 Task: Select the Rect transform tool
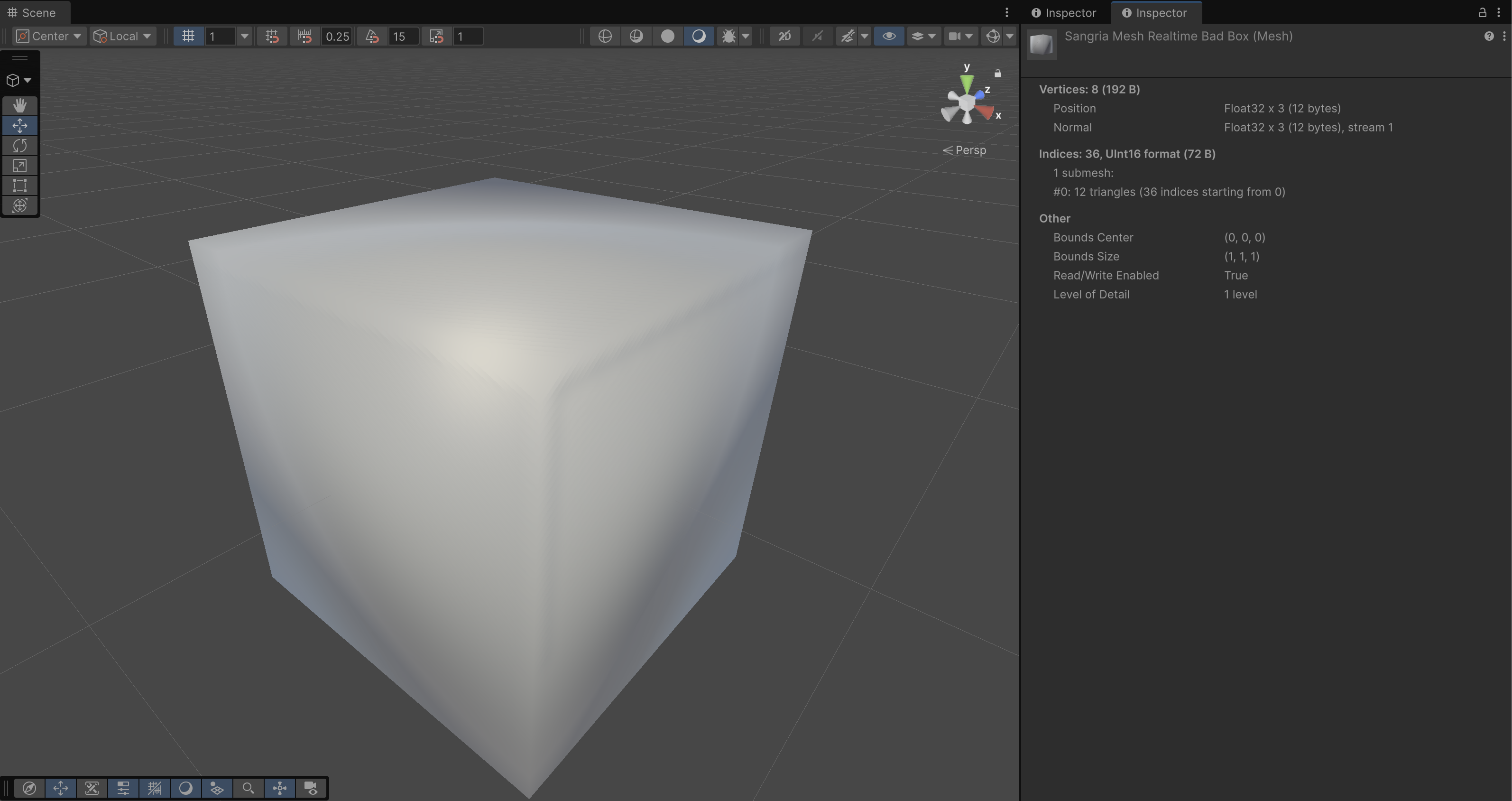pos(19,186)
